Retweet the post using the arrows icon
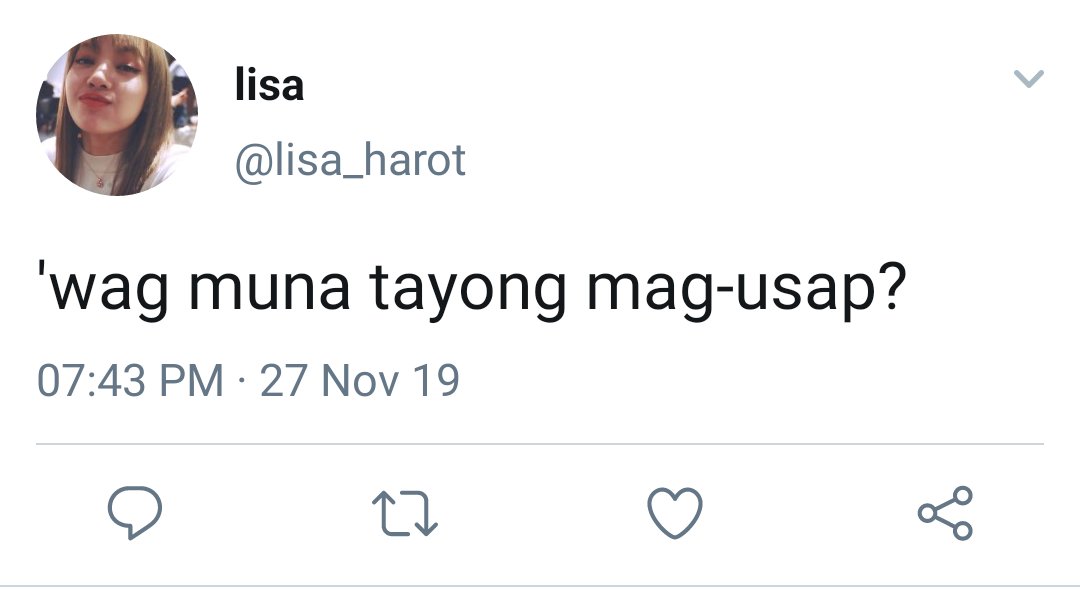The width and height of the screenshot is (1080, 605). [x=405, y=513]
